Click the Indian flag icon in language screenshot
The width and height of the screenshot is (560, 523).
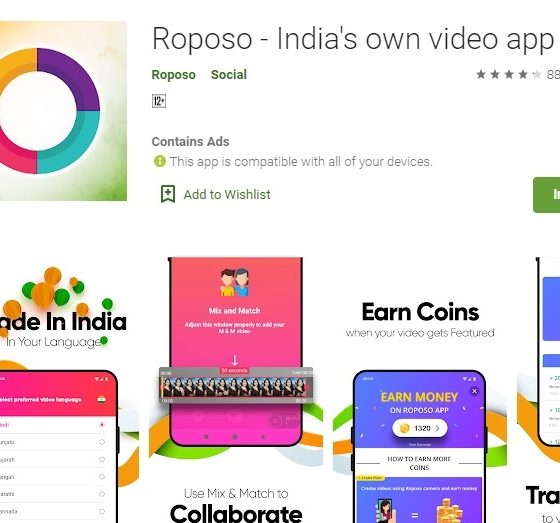pos(102,399)
